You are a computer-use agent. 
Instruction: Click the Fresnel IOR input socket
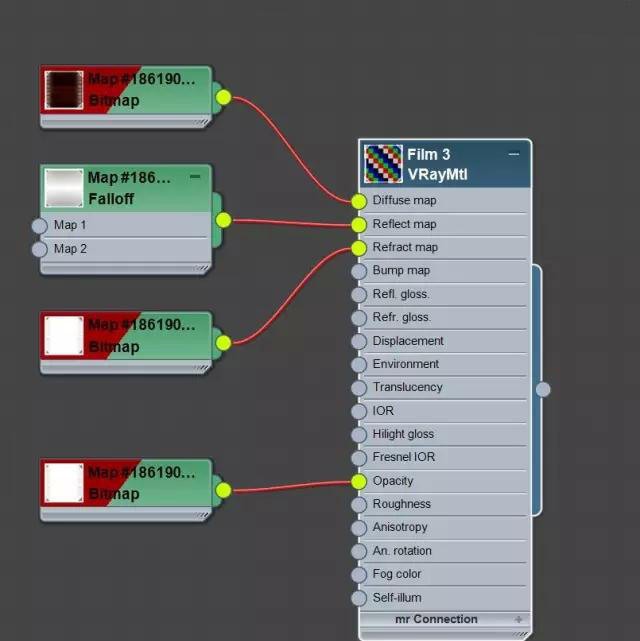coord(359,458)
